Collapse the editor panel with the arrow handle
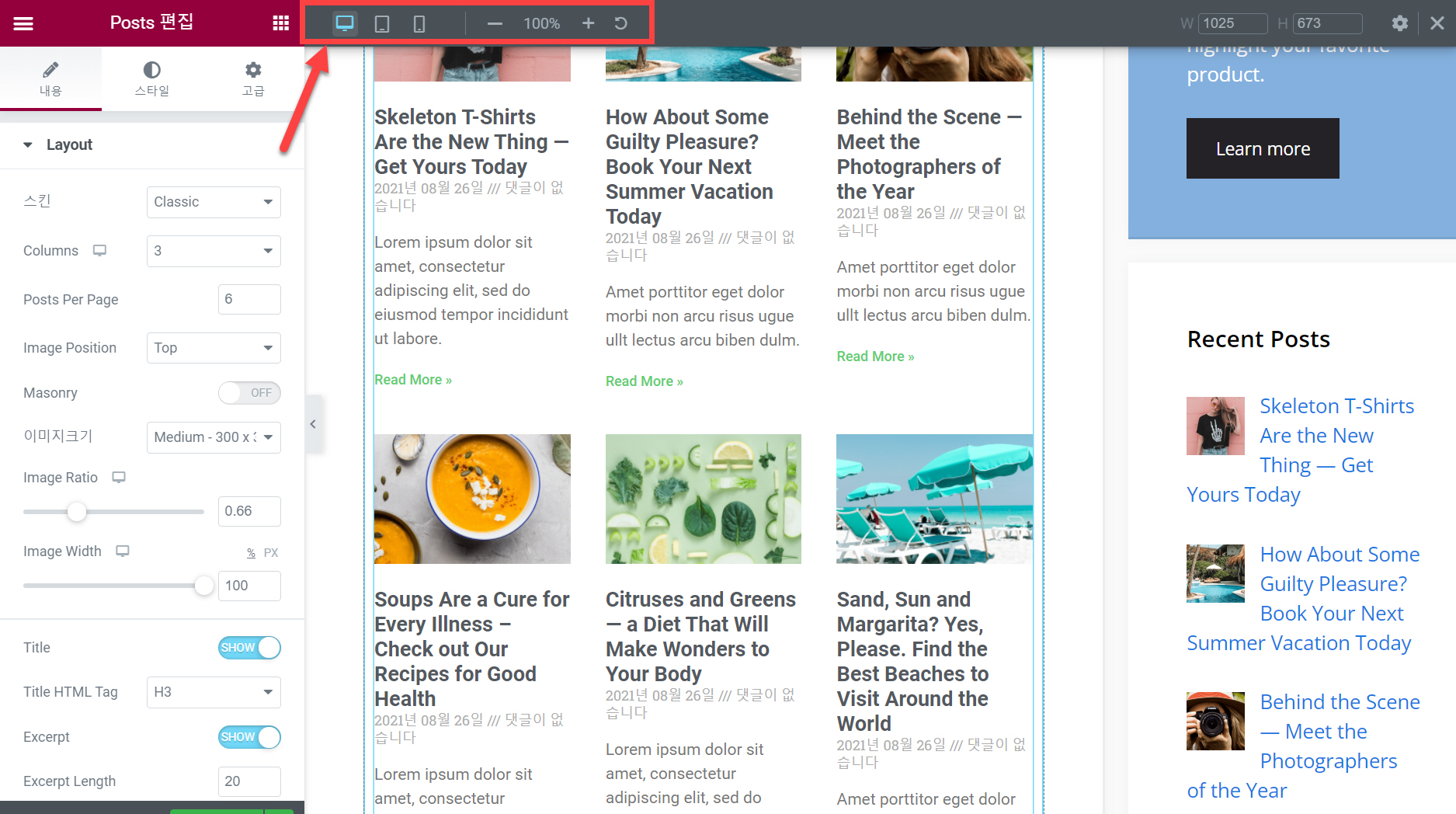Screen dimensions: 1456x814 click(x=313, y=424)
